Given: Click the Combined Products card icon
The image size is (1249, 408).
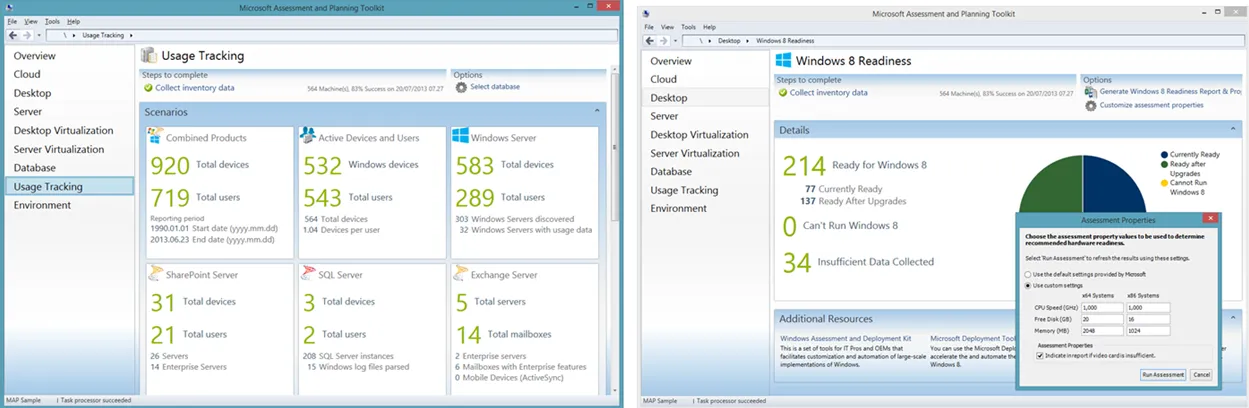Looking at the screenshot, I should tap(155, 136).
